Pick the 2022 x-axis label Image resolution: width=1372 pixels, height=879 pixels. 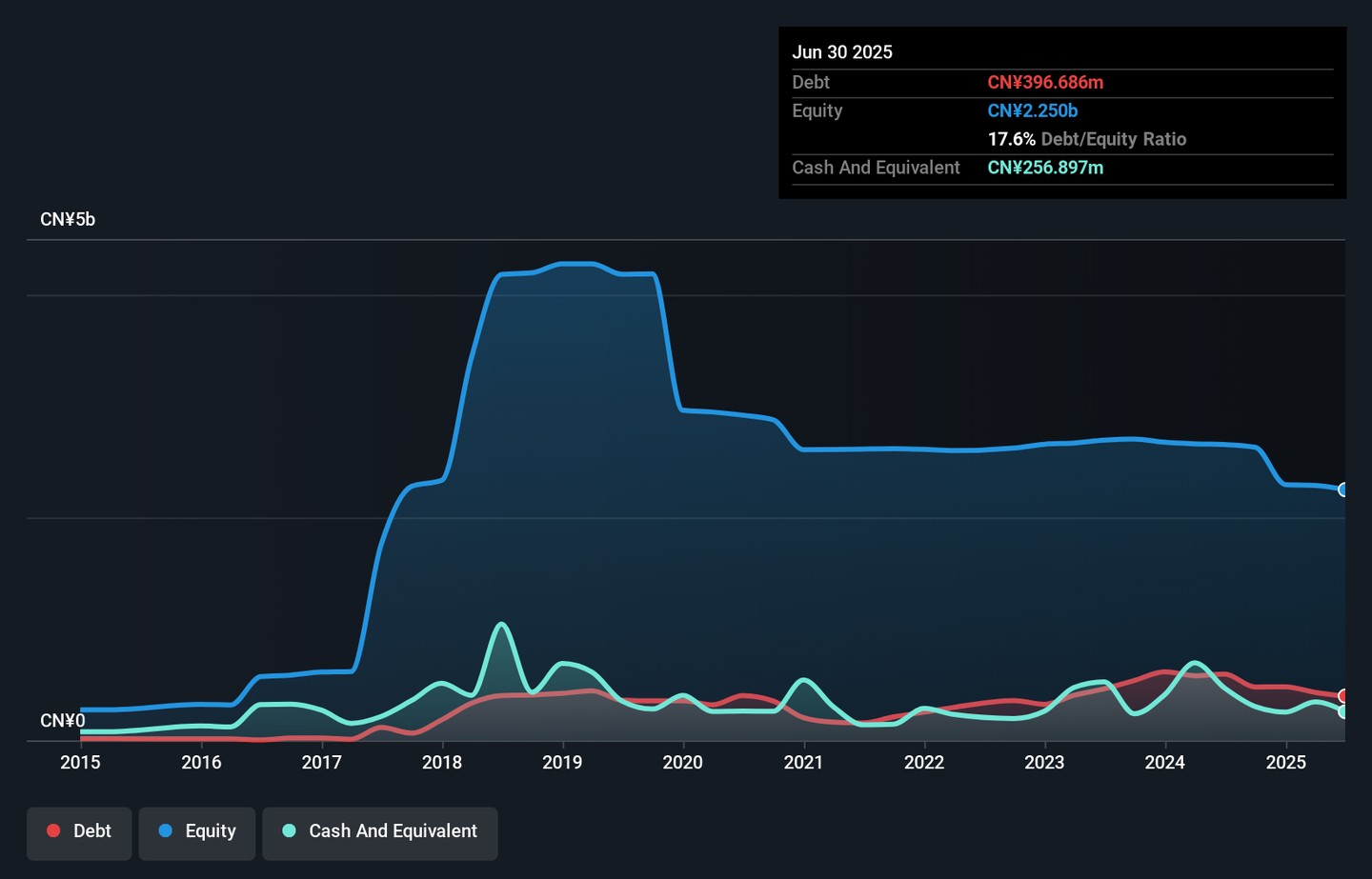pyautogui.click(x=923, y=762)
